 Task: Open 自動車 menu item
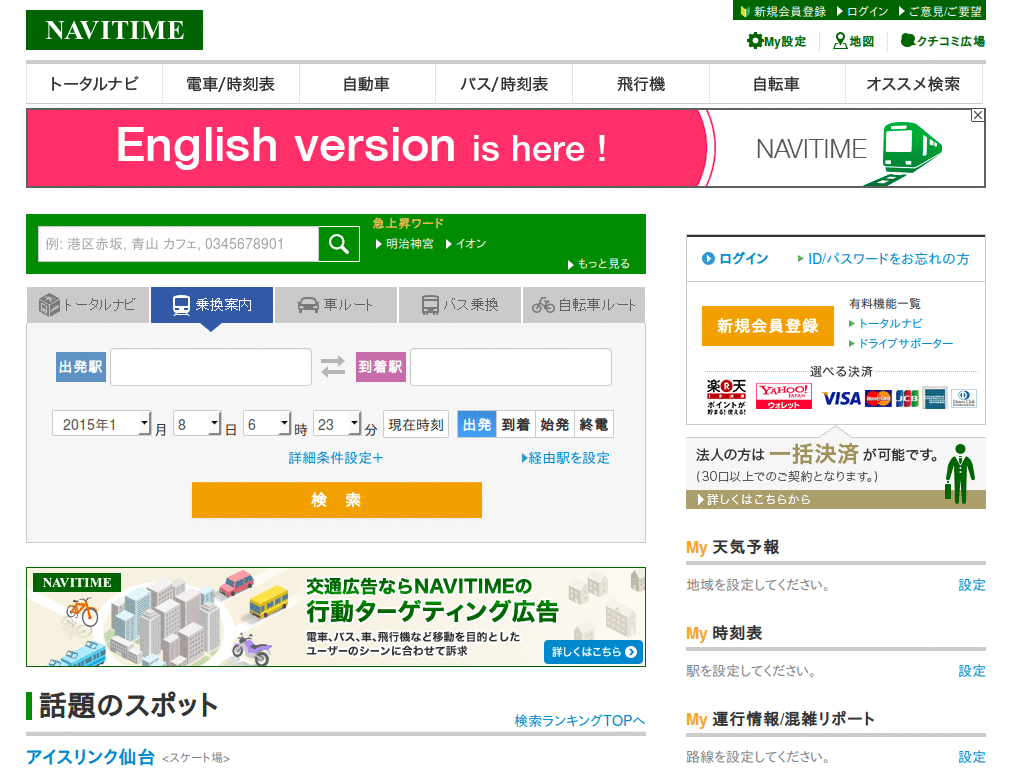click(x=366, y=84)
